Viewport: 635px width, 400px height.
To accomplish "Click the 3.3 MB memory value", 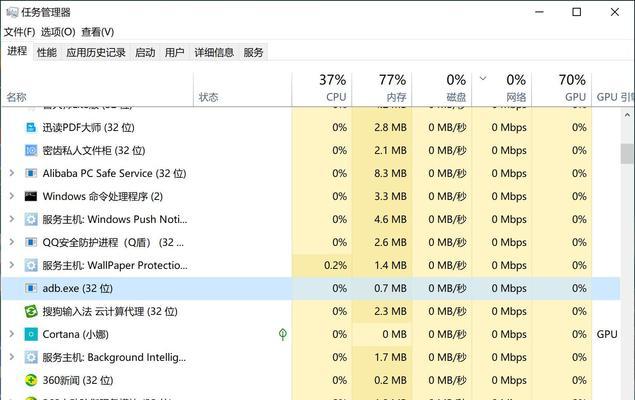I will pos(390,196).
